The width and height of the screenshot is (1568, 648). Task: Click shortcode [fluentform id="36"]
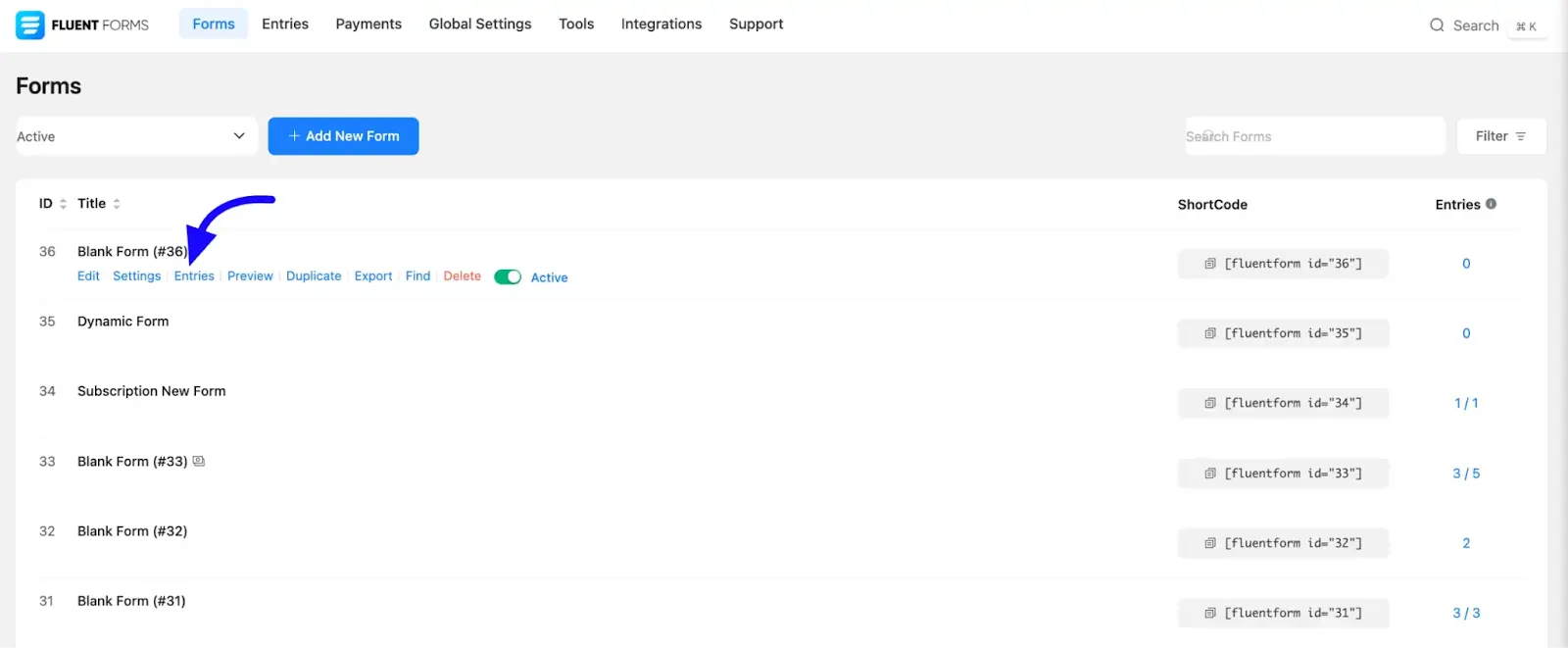1283,264
